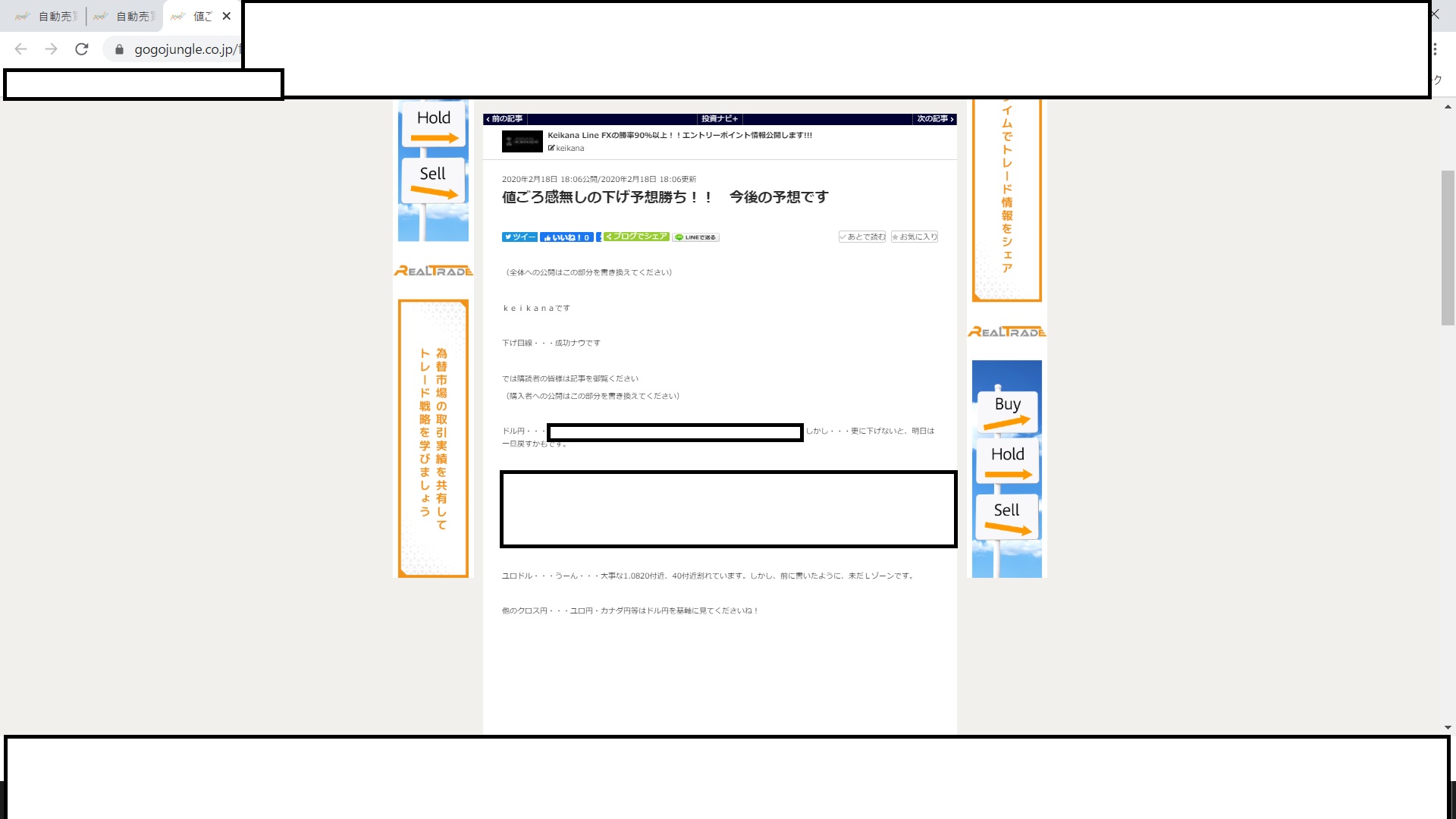
Task: Click the address bar padlock icon
Action: [x=119, y=49]
